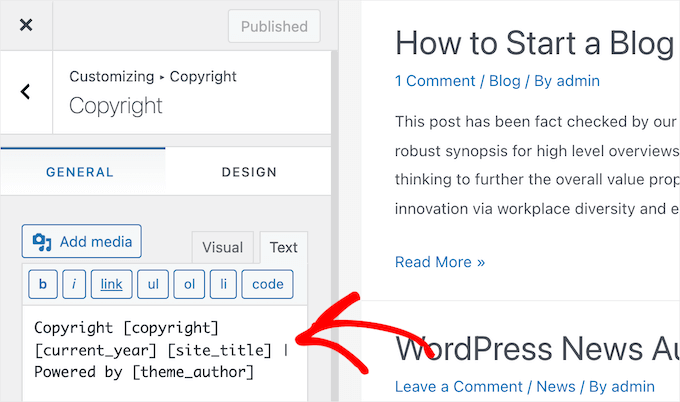
Task: Switch to the General tab
Action: pos(80,172)
